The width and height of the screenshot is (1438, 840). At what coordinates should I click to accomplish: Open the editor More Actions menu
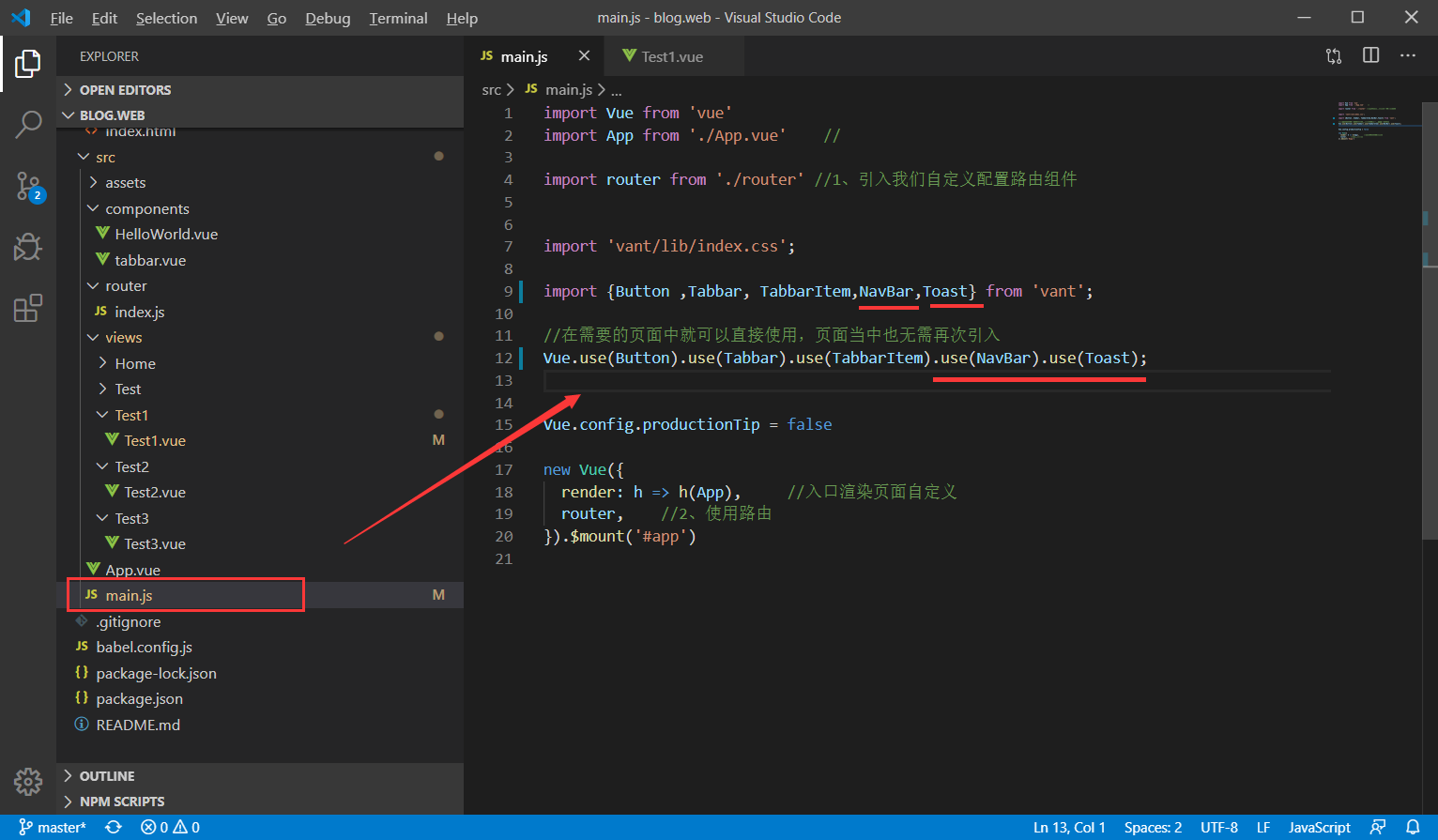1408,55
